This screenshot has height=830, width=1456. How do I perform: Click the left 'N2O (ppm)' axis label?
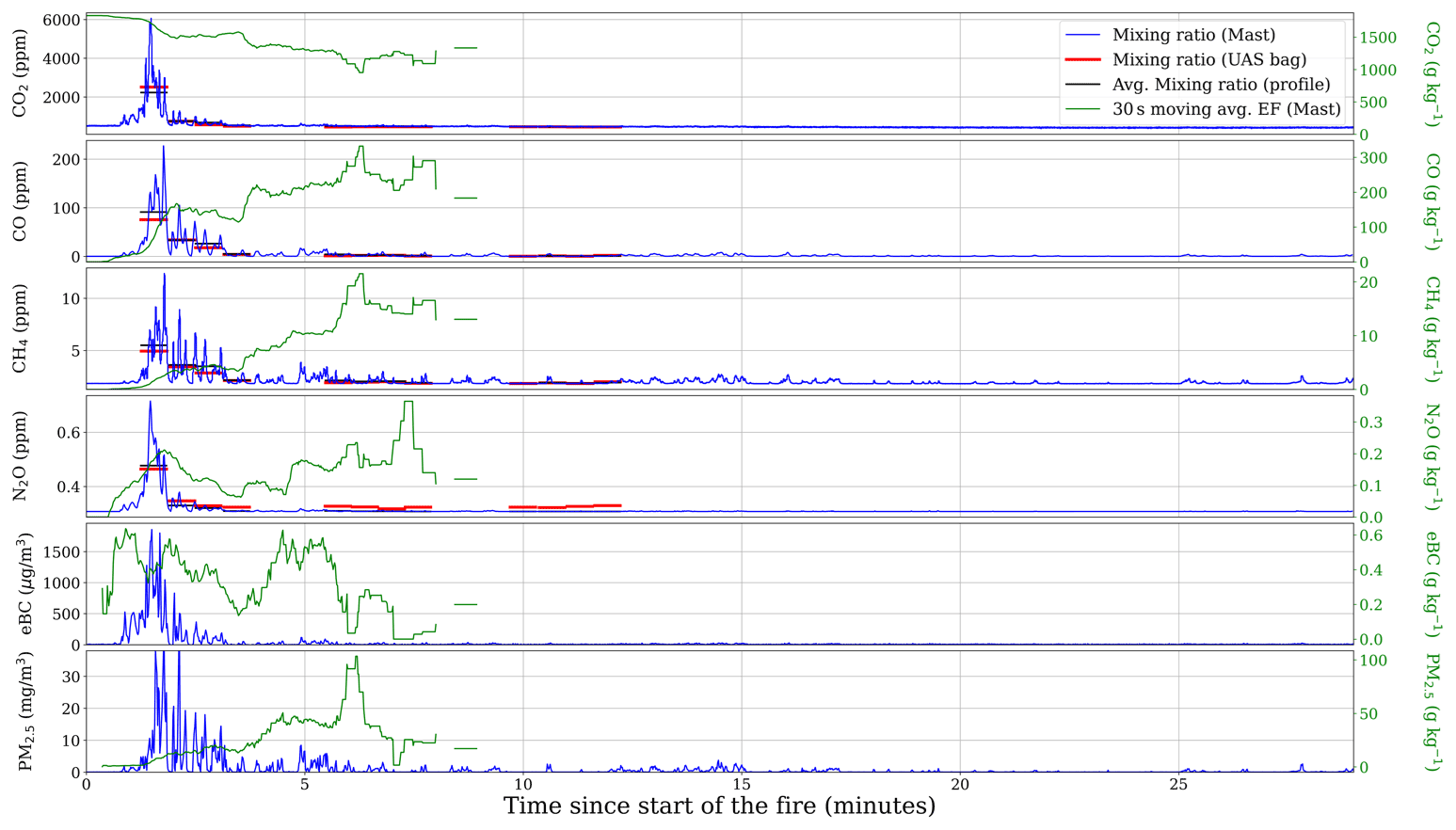tap(20, 455)
